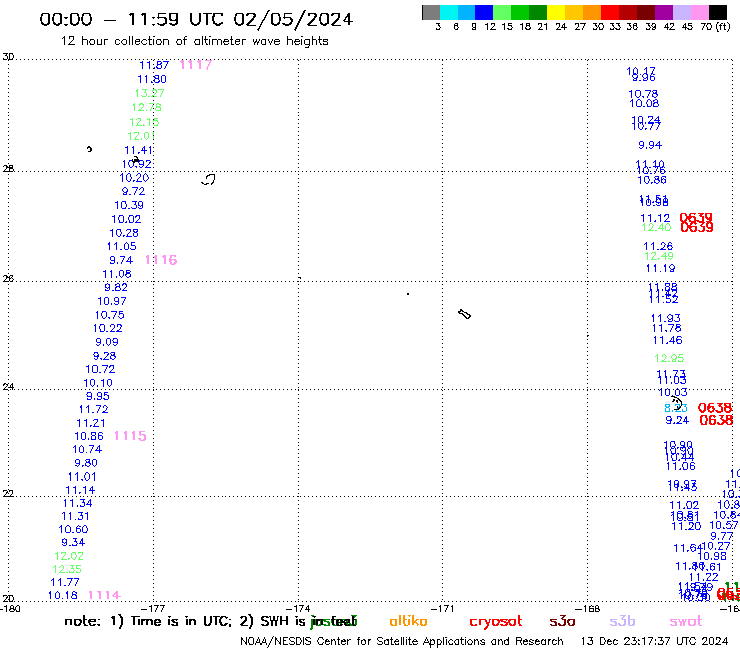
Task: Click the date range title '00:00 – 11:59 UTC 02/05/2024'
Action: pyautogui.click(x=196, y=19)
